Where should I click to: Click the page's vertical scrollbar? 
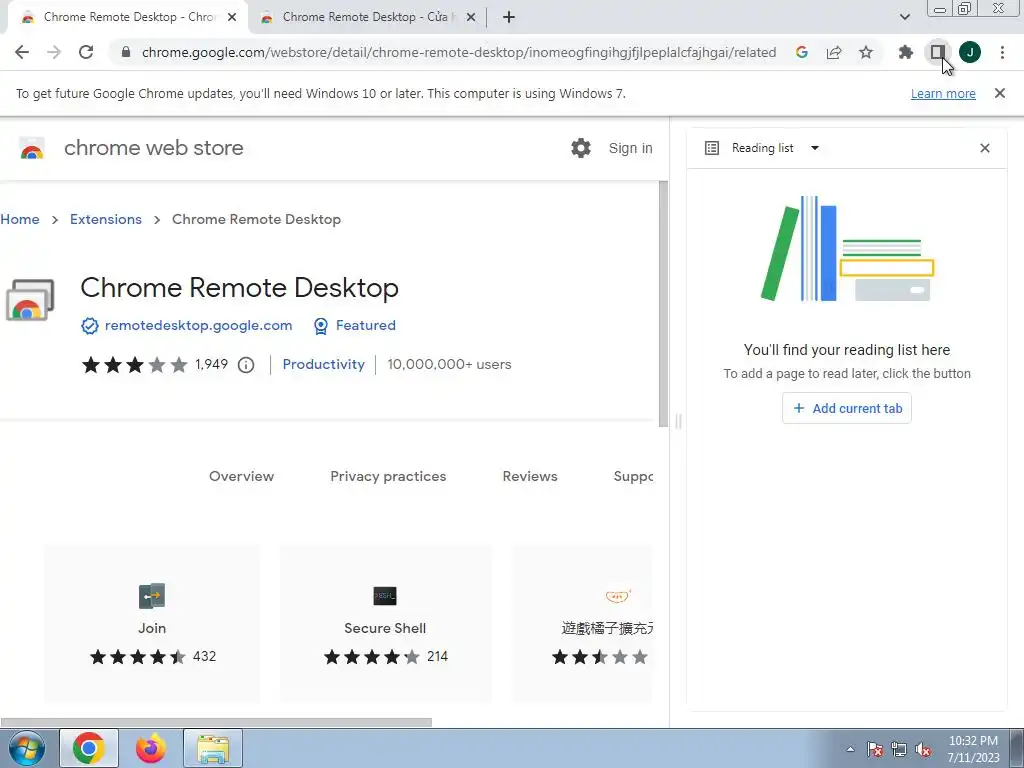pos(663,304)
